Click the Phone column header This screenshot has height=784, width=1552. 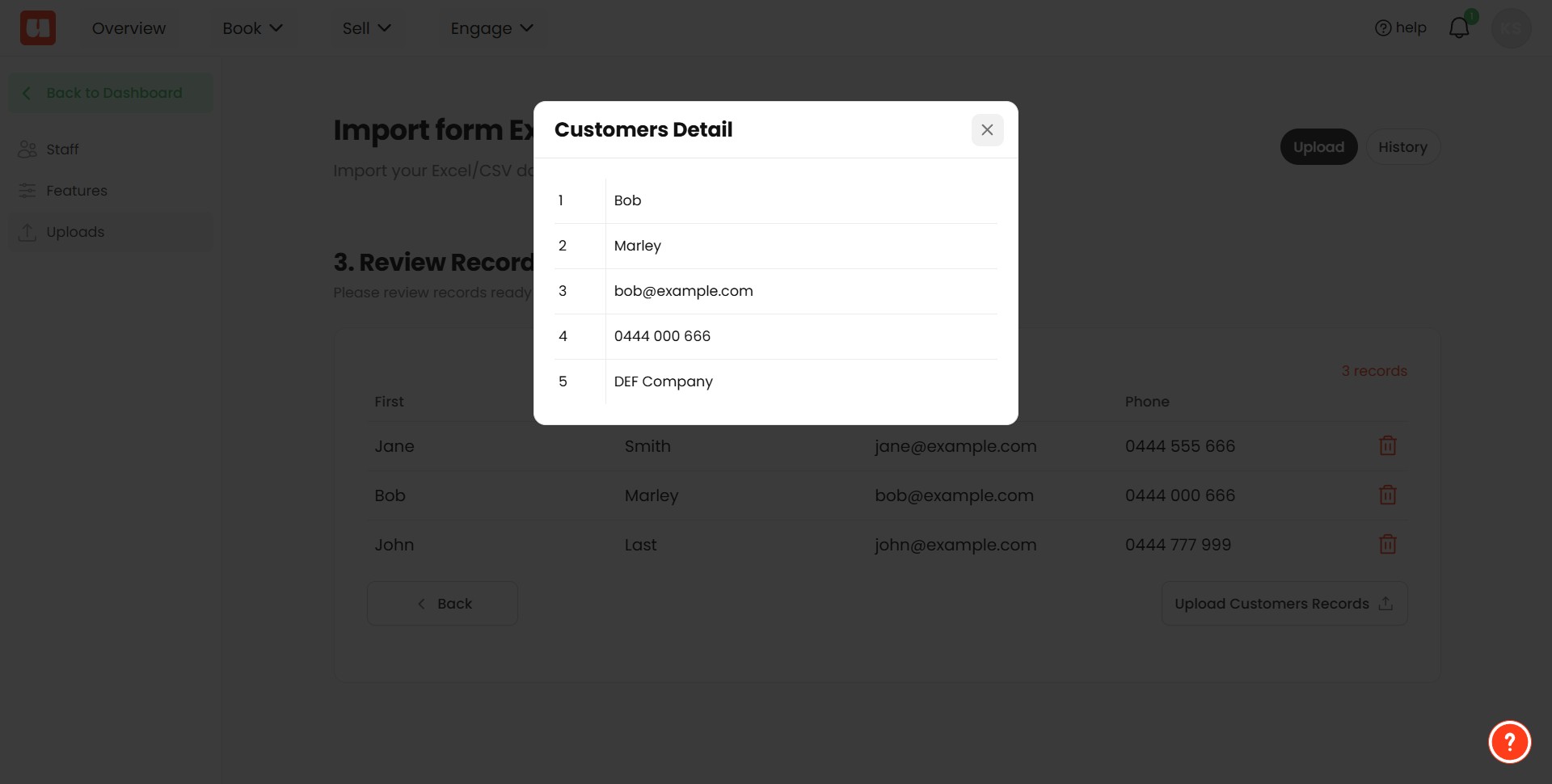tap(1147, 402)
